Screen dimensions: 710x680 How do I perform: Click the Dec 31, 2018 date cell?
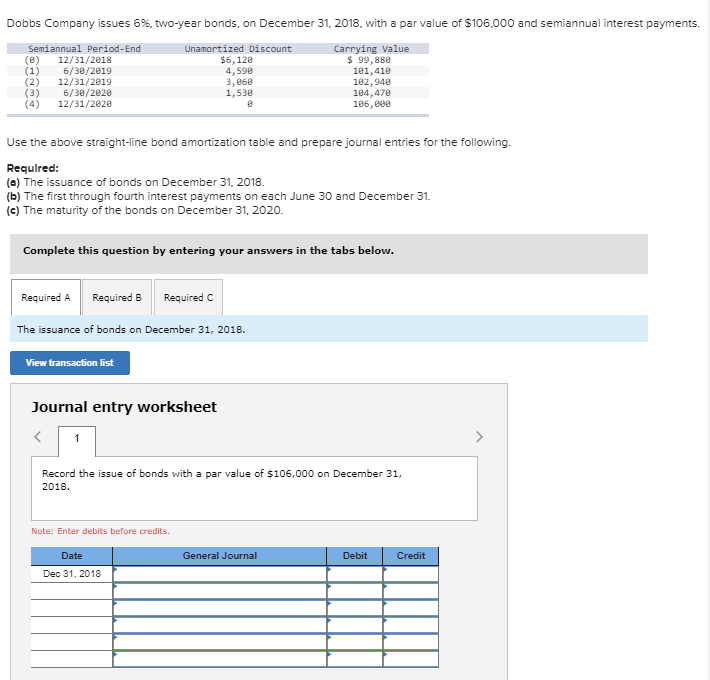[72, 574]
